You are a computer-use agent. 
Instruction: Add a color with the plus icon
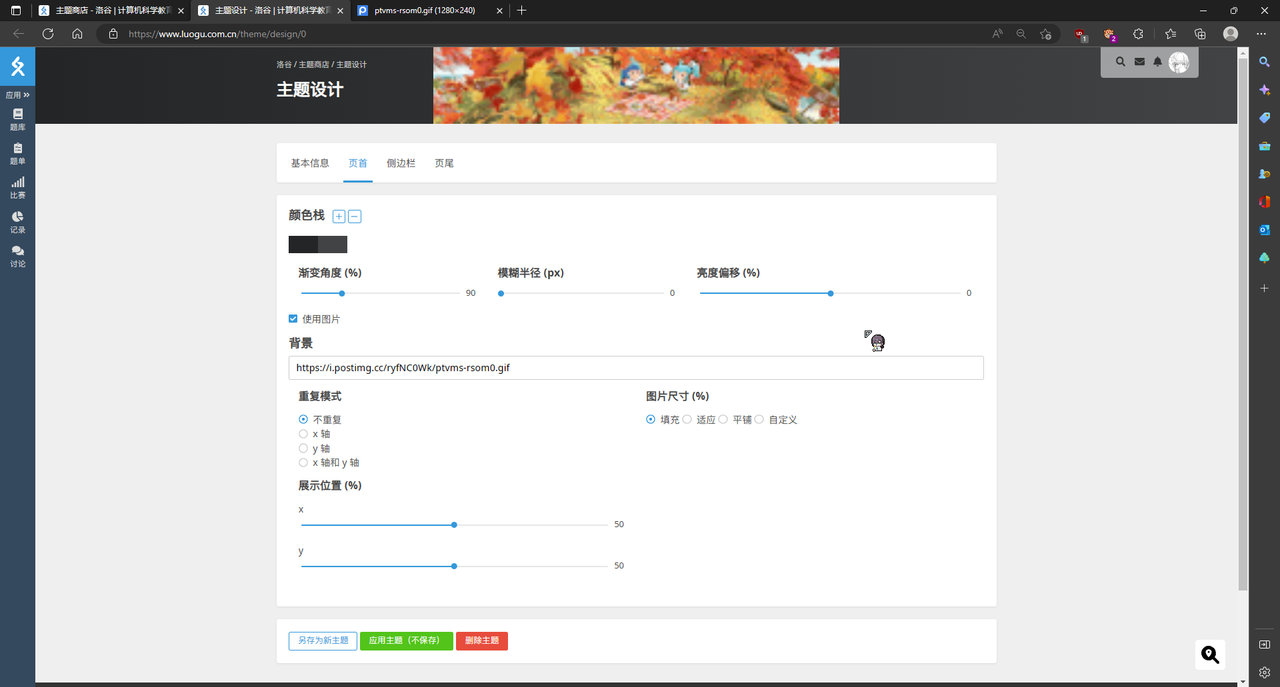(339, 216)
